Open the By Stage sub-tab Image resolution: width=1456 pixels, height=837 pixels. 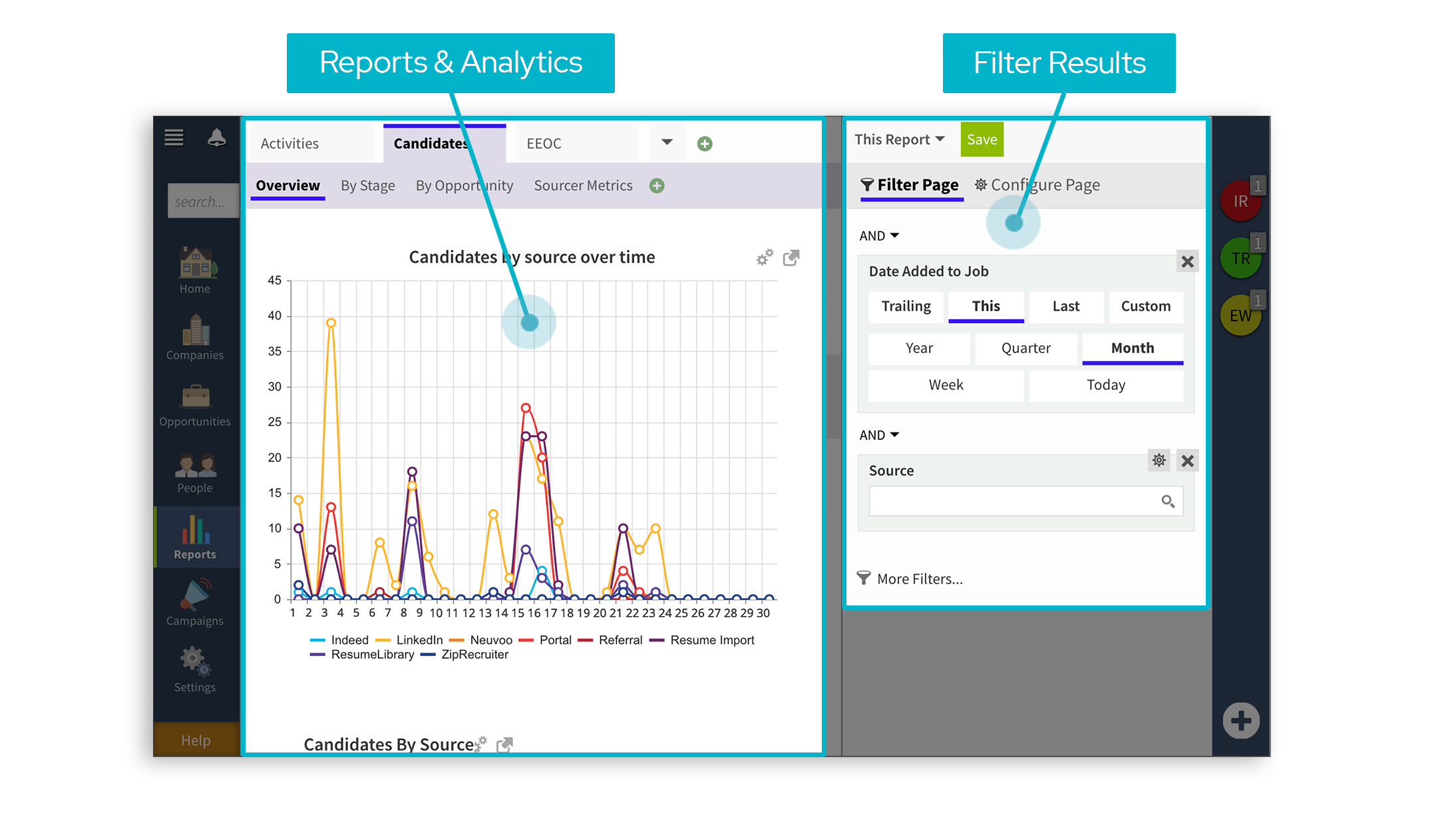pyautogui.click(x=367, y=186)
